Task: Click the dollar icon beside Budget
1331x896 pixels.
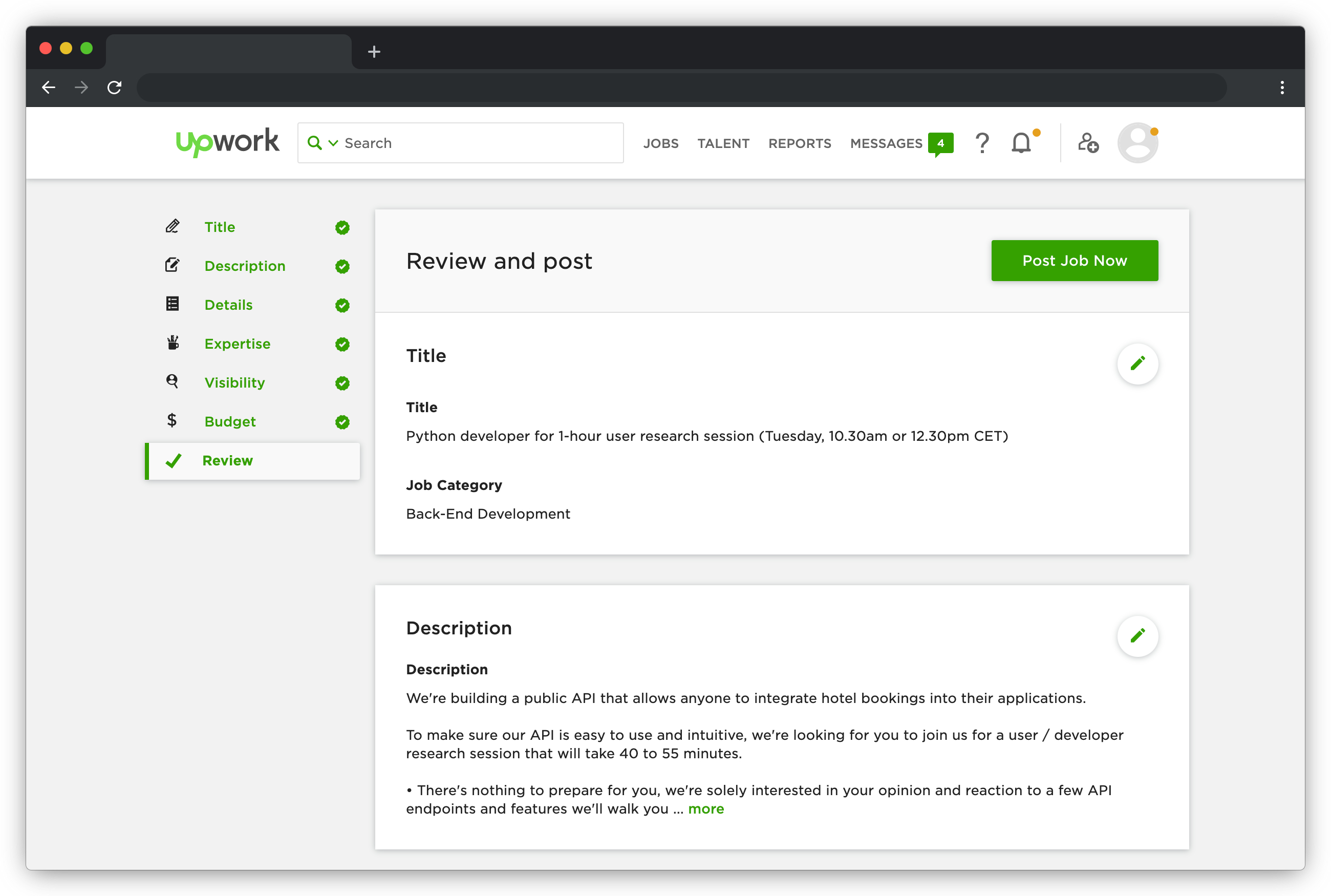Action: pyautogui.click(x=172, y=420)
